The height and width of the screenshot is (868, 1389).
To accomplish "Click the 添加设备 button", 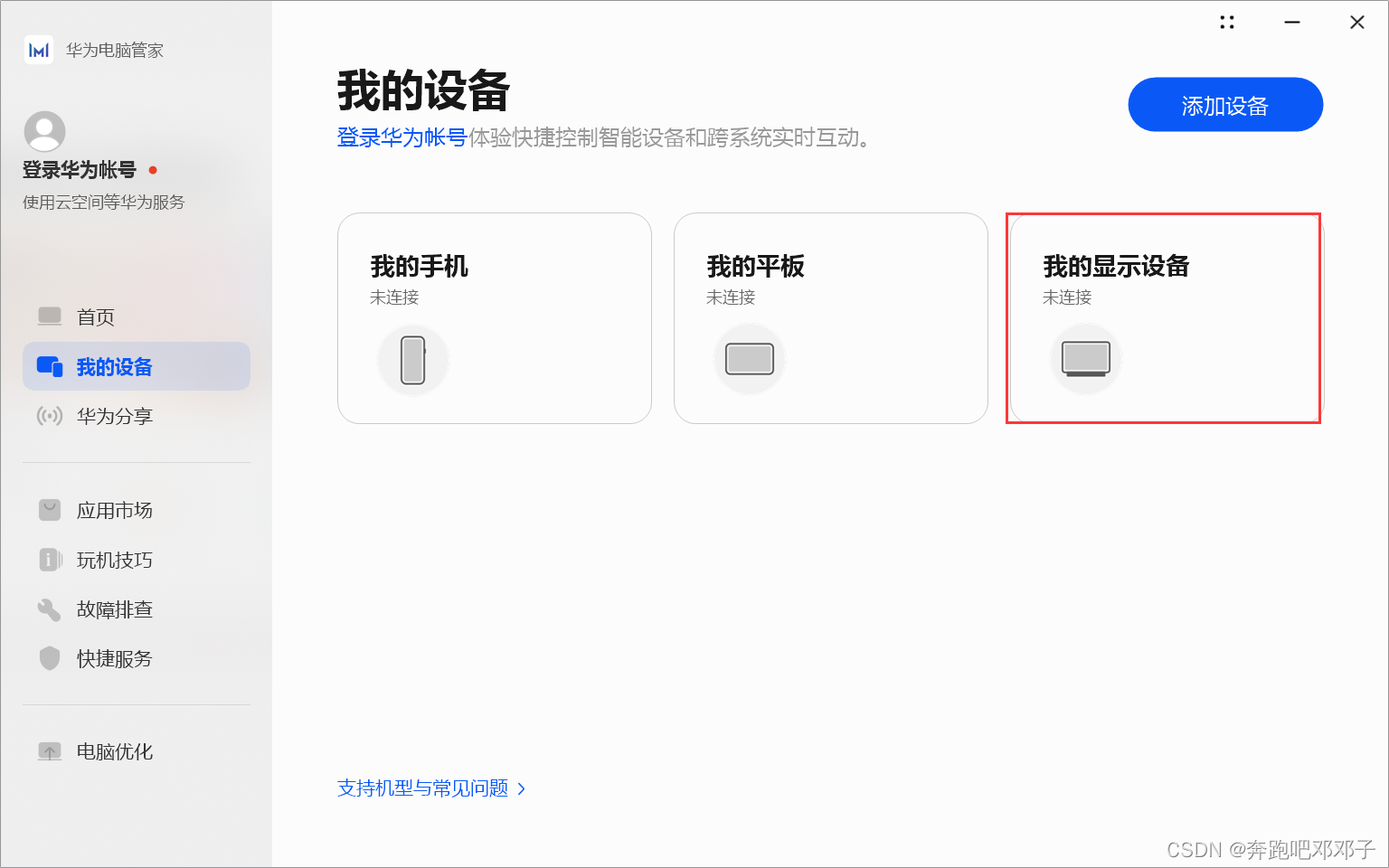I will coord(1225,105).
